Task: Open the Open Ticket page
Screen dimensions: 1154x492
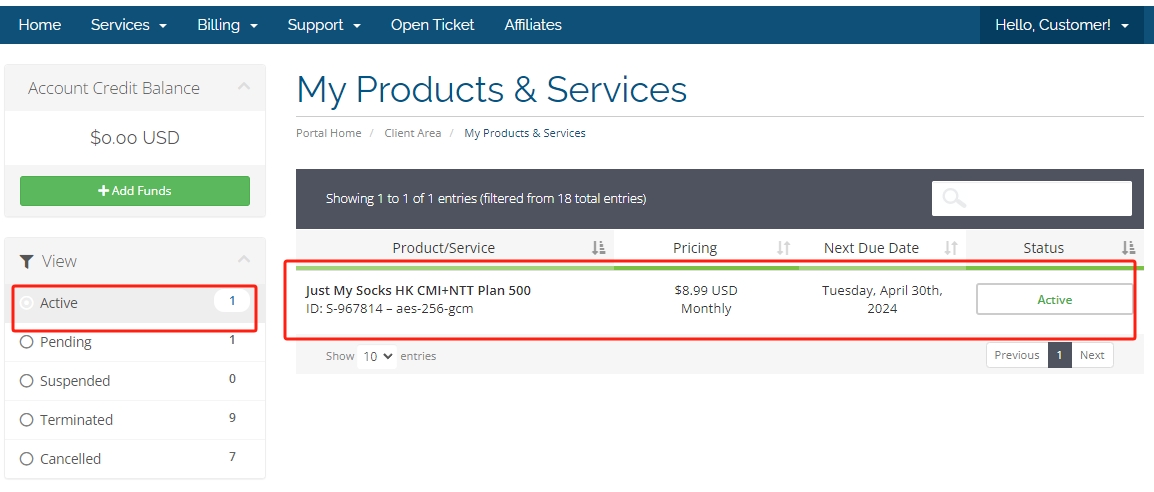Action: click(x=433, y=25)
